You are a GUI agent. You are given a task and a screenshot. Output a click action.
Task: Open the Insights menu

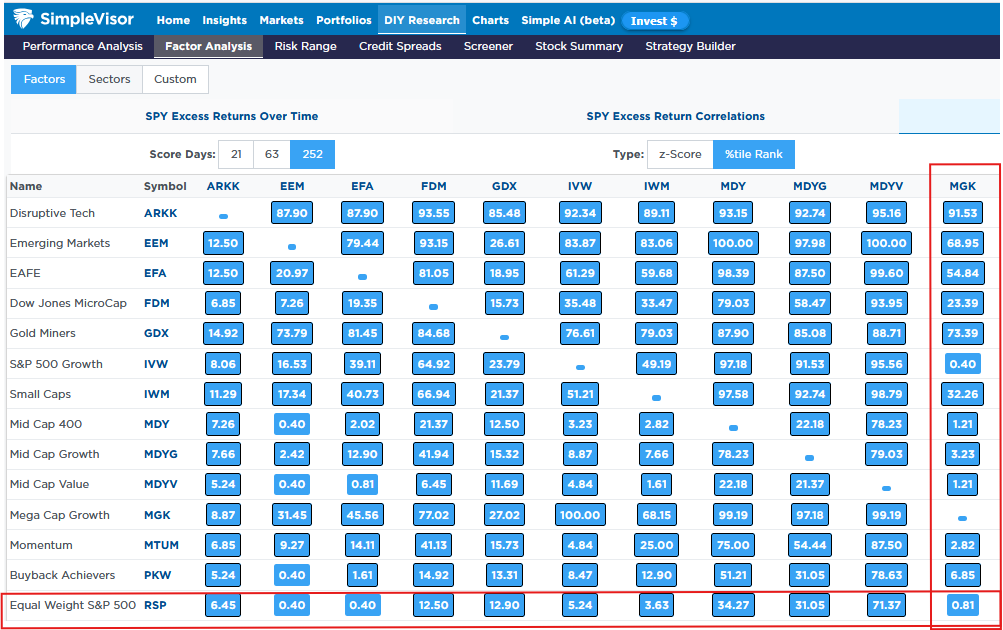(x=223, y=20)
